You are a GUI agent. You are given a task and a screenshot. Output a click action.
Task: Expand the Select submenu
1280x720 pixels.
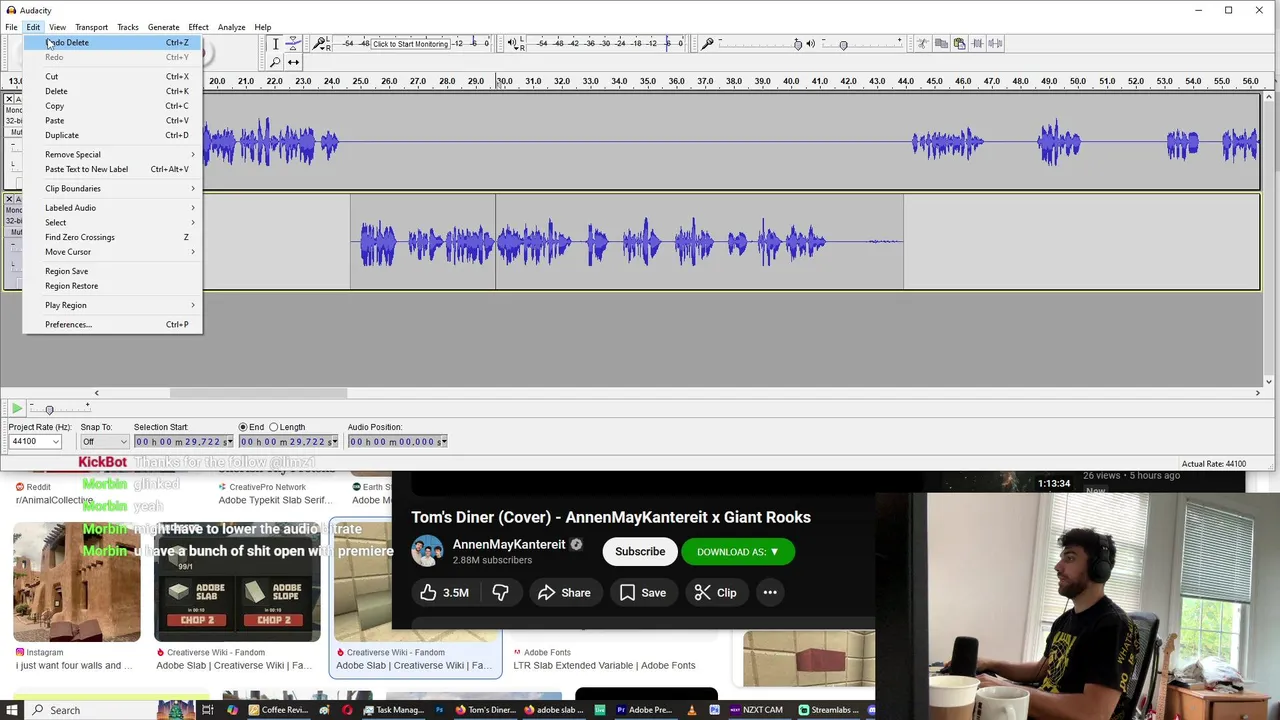click(113, 223)
